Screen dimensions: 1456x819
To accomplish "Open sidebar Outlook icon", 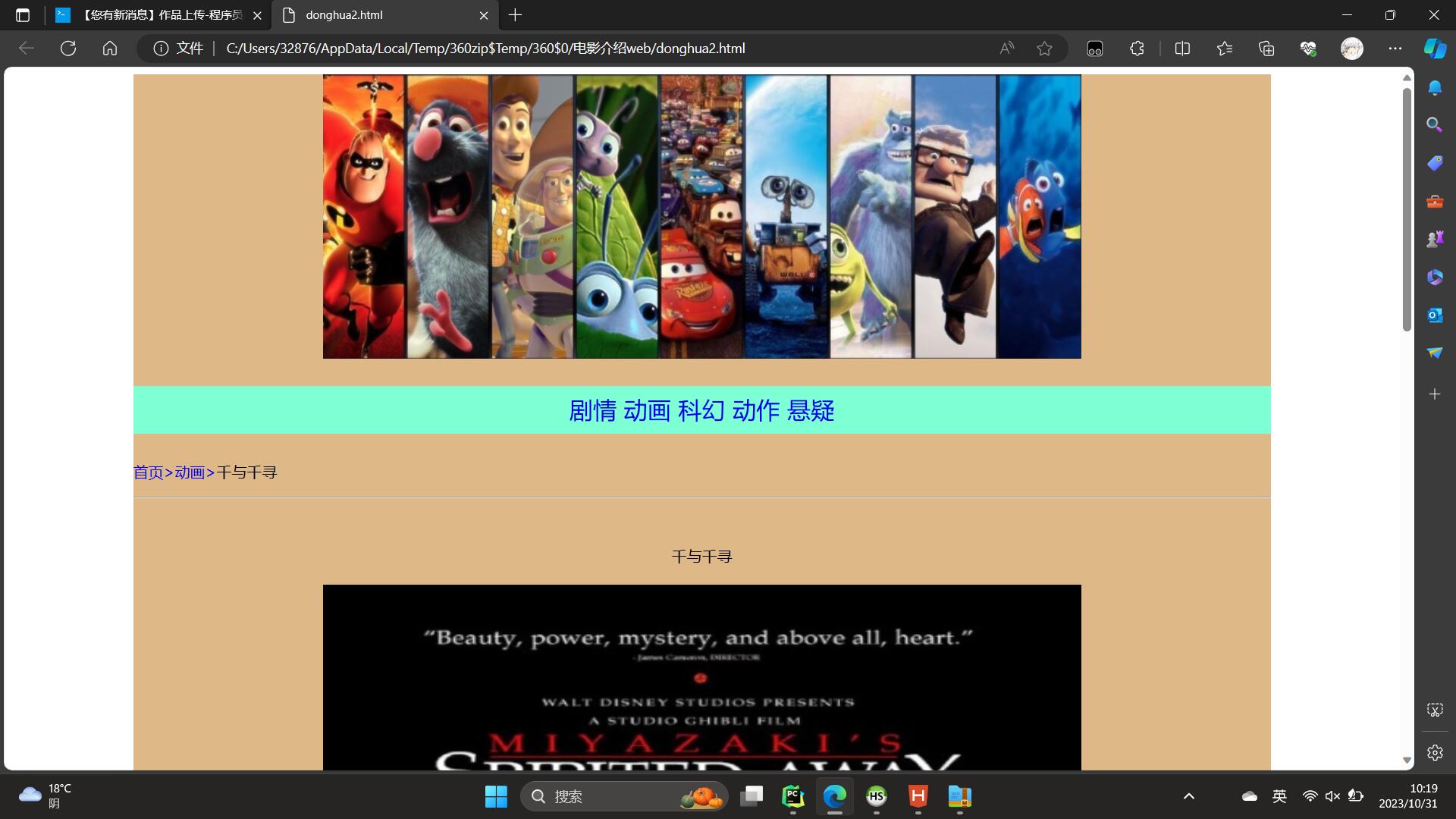I will tap(1435, 315).
